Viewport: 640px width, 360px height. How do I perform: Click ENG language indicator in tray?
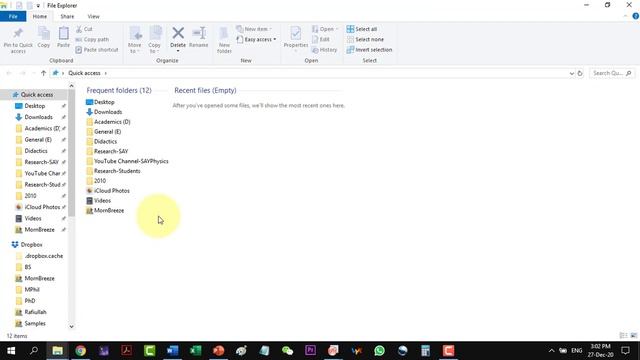click(x=576, y=351)
